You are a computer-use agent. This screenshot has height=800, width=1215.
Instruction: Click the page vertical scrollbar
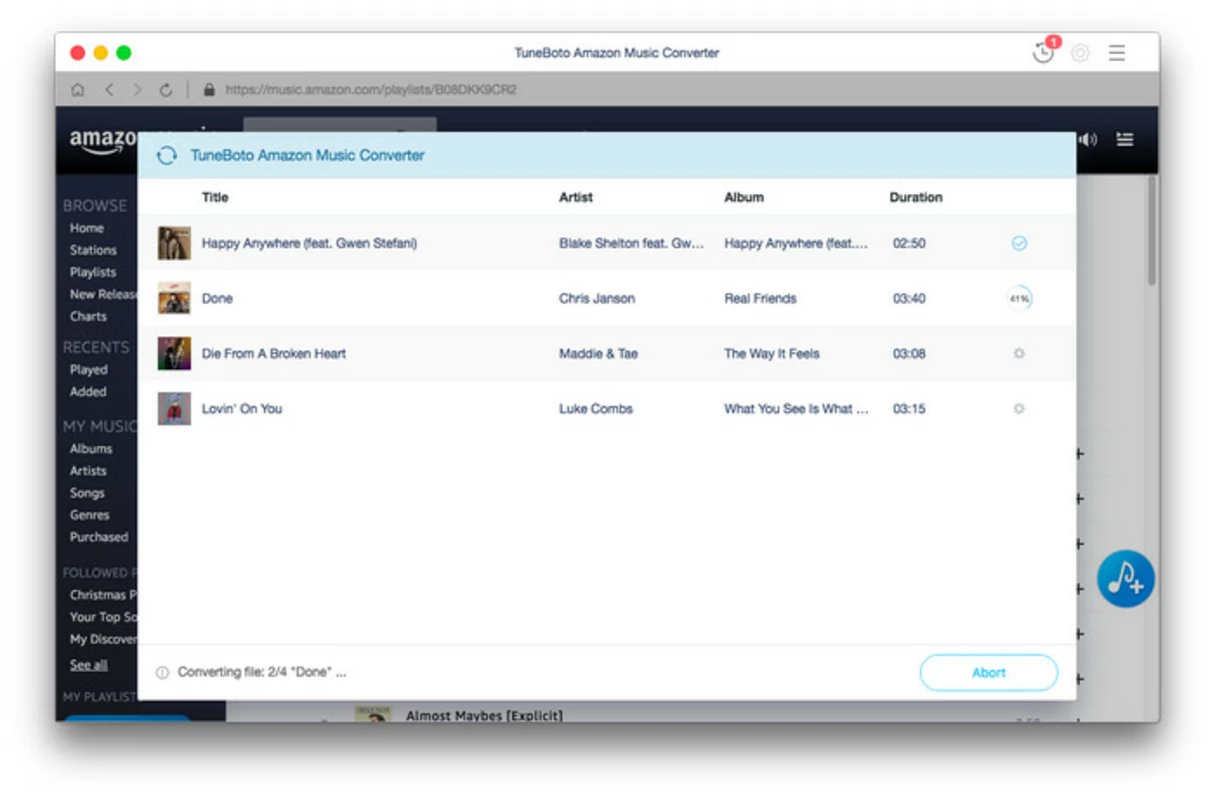tap(1151, 230)
